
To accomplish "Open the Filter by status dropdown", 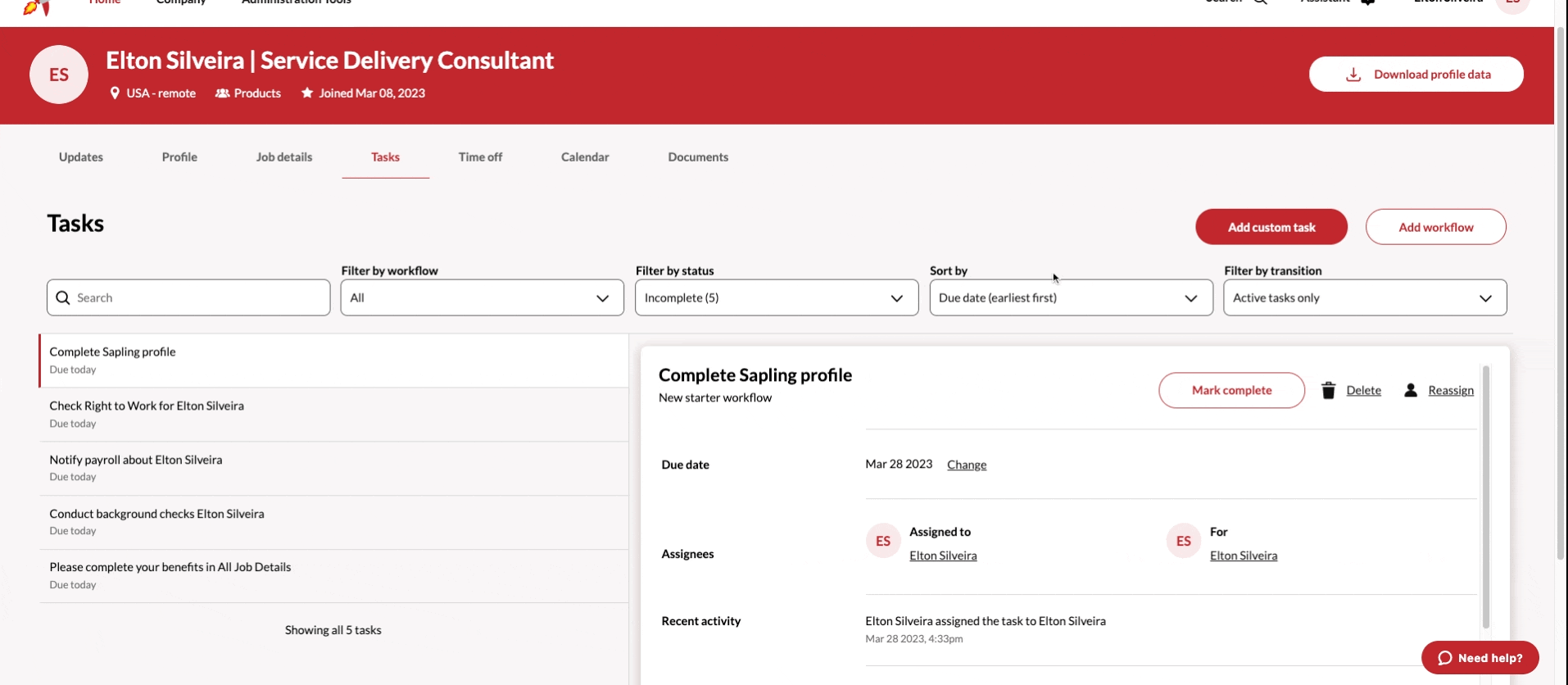I will point(776,298).
